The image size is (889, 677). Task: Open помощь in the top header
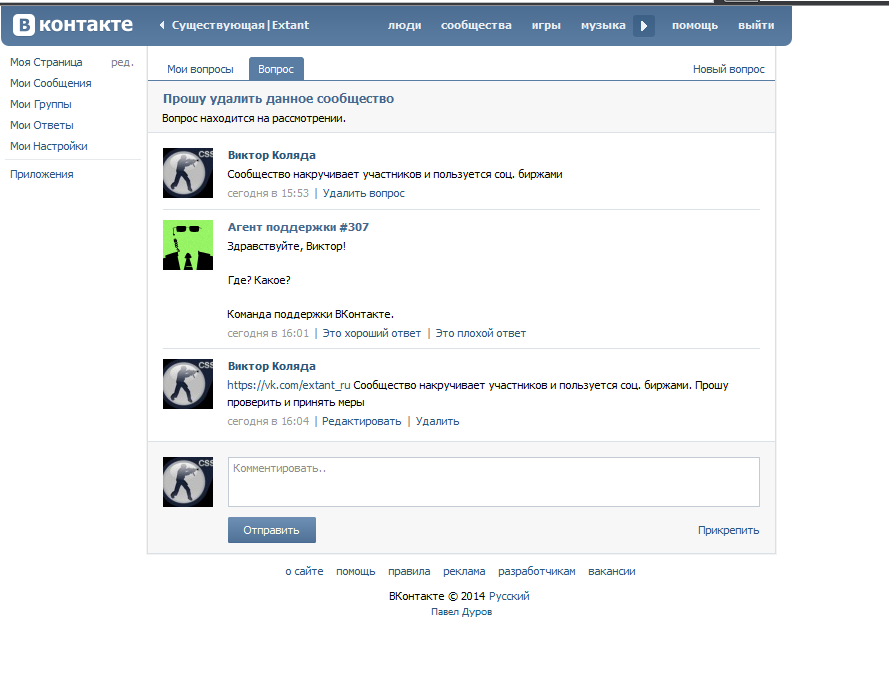(x=695, y=26)
